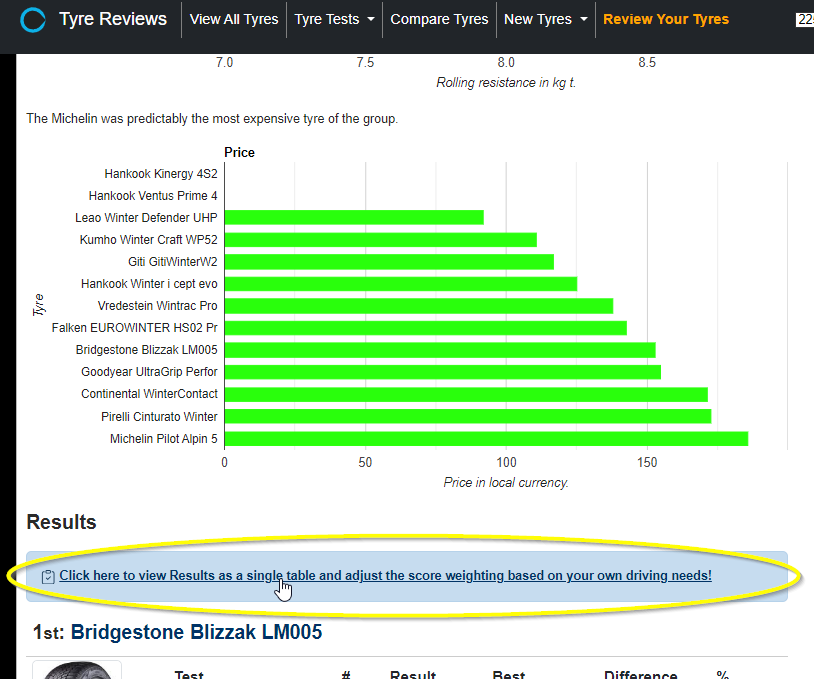Viewport: 814px width, 679px height.
Task: Click the Leao Winter Defender UHP price bar
Action: (x=354, y=218)
